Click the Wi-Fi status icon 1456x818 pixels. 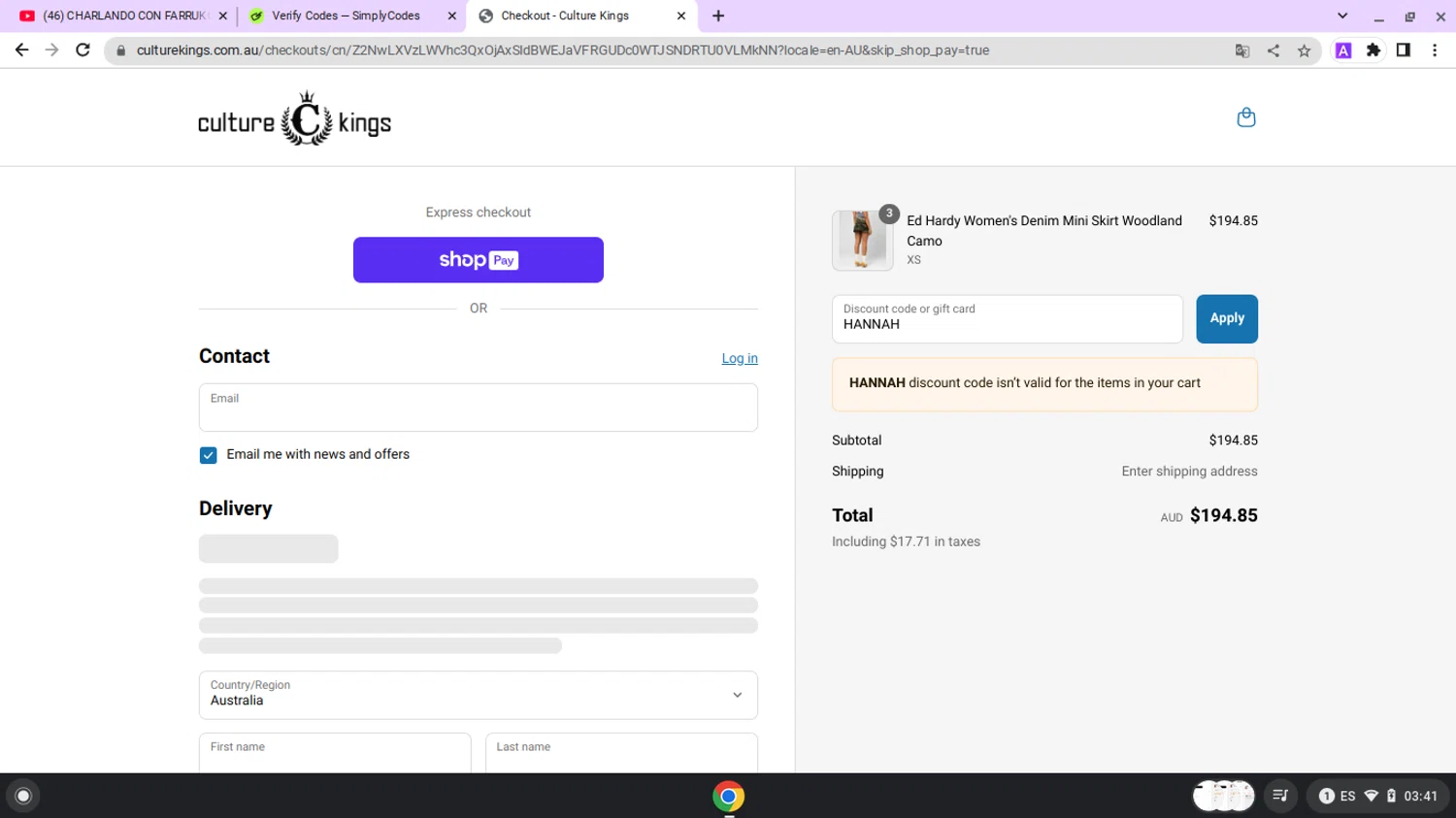1372,796
